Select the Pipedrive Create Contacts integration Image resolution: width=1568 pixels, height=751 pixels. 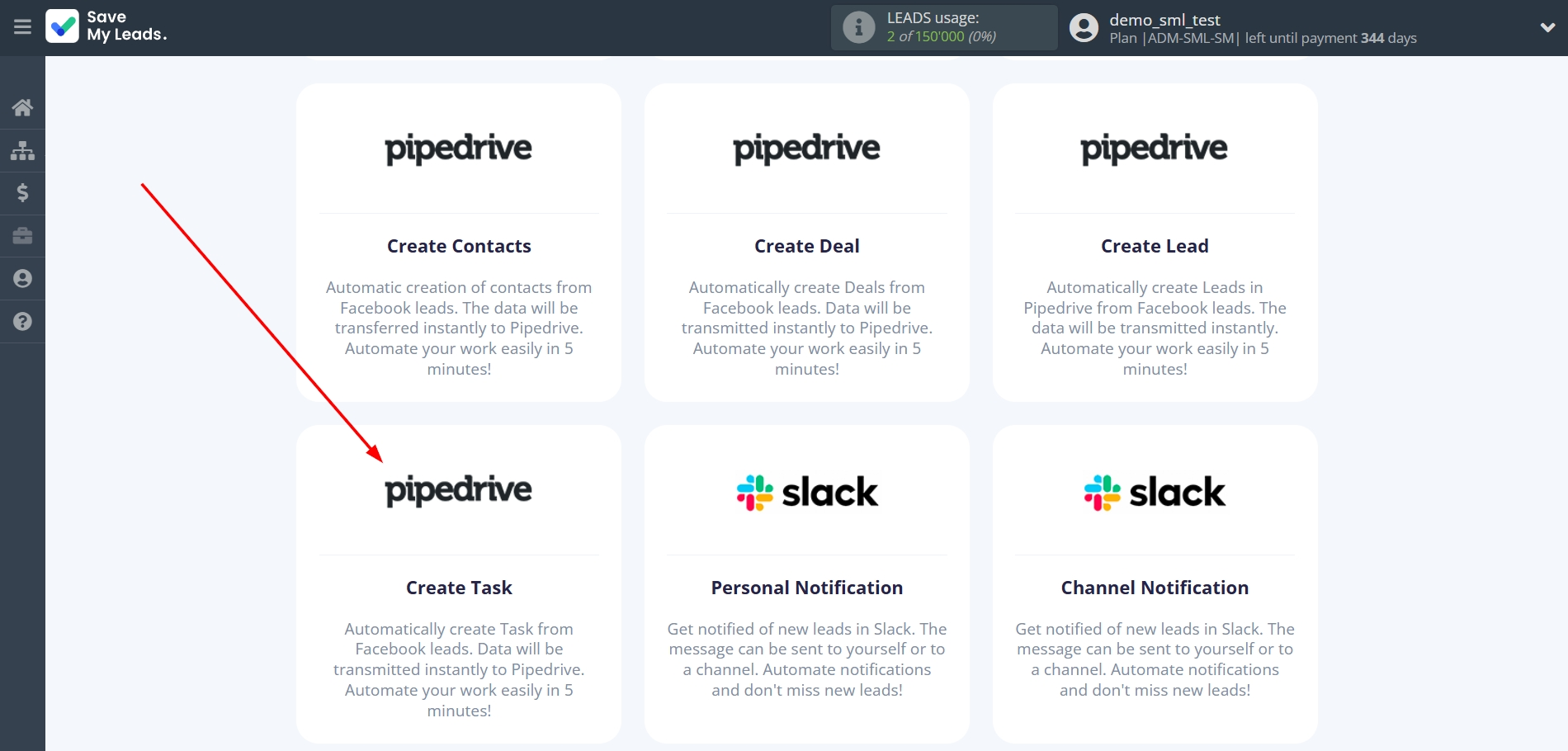pos(459,245)
